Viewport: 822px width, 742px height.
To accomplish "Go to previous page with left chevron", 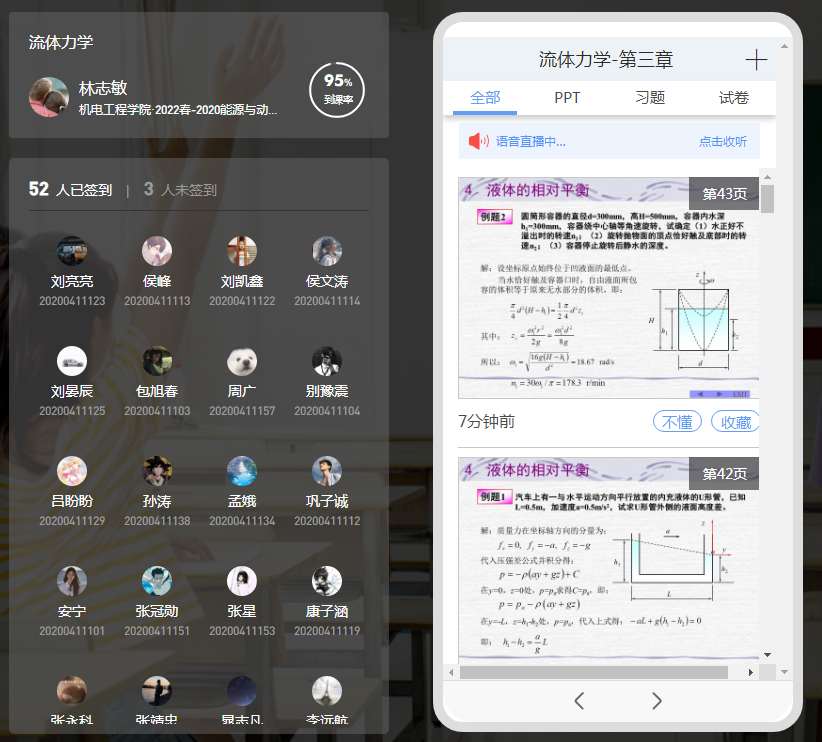I will [x=579, y=700].
